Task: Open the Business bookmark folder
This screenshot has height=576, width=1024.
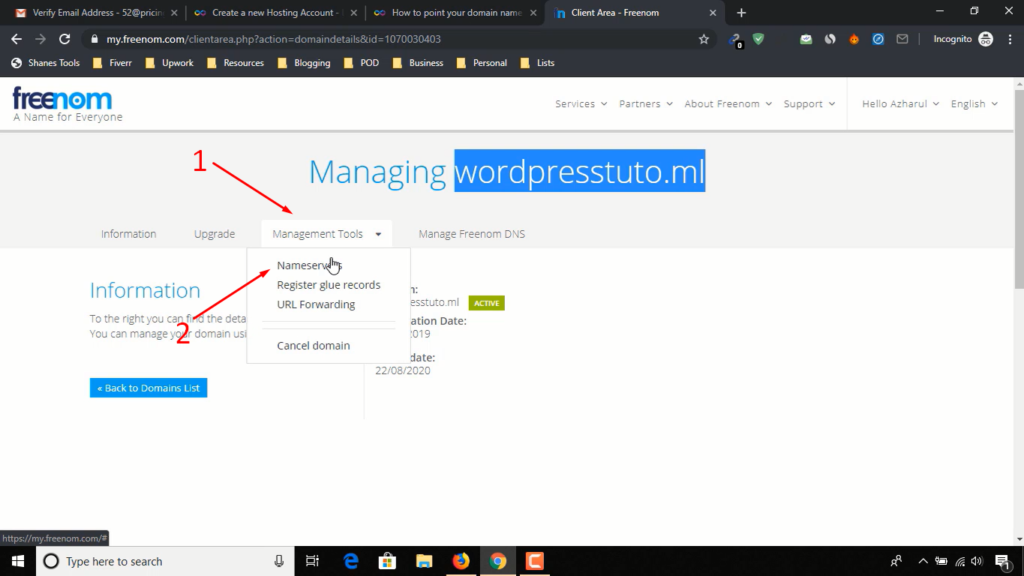Action: point(418,63)
